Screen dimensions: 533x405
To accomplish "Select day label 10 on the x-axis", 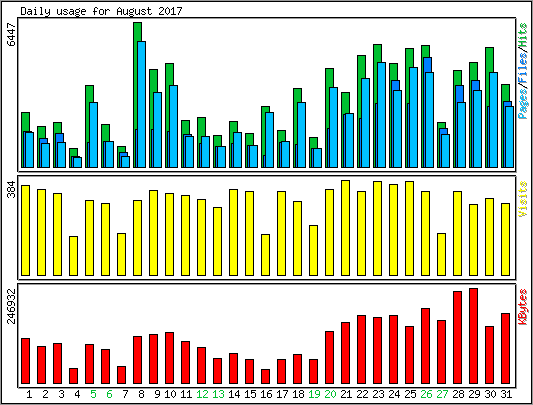I will [x=170, y=394].
